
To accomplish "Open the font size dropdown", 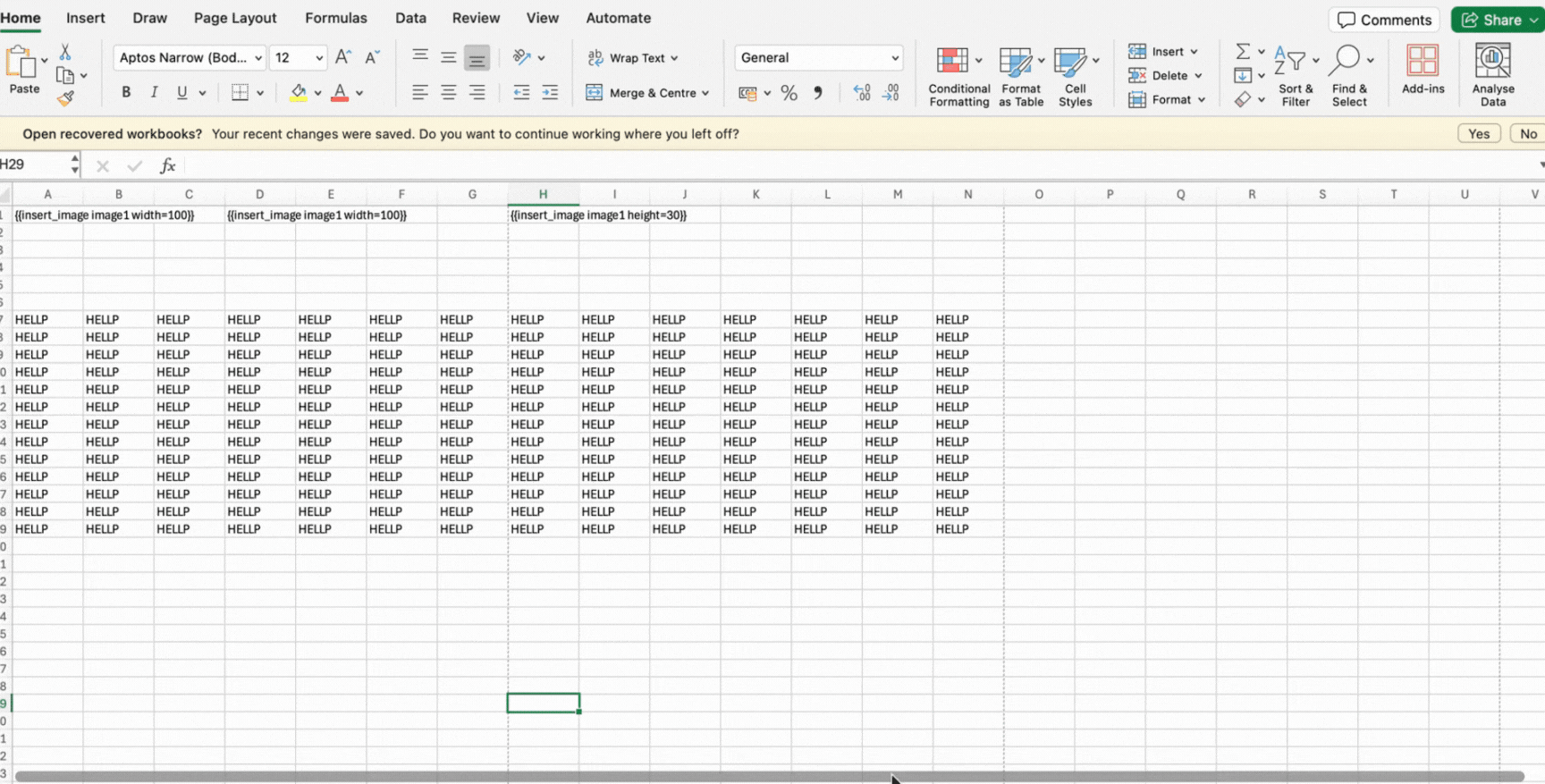I will click(318, 58).
